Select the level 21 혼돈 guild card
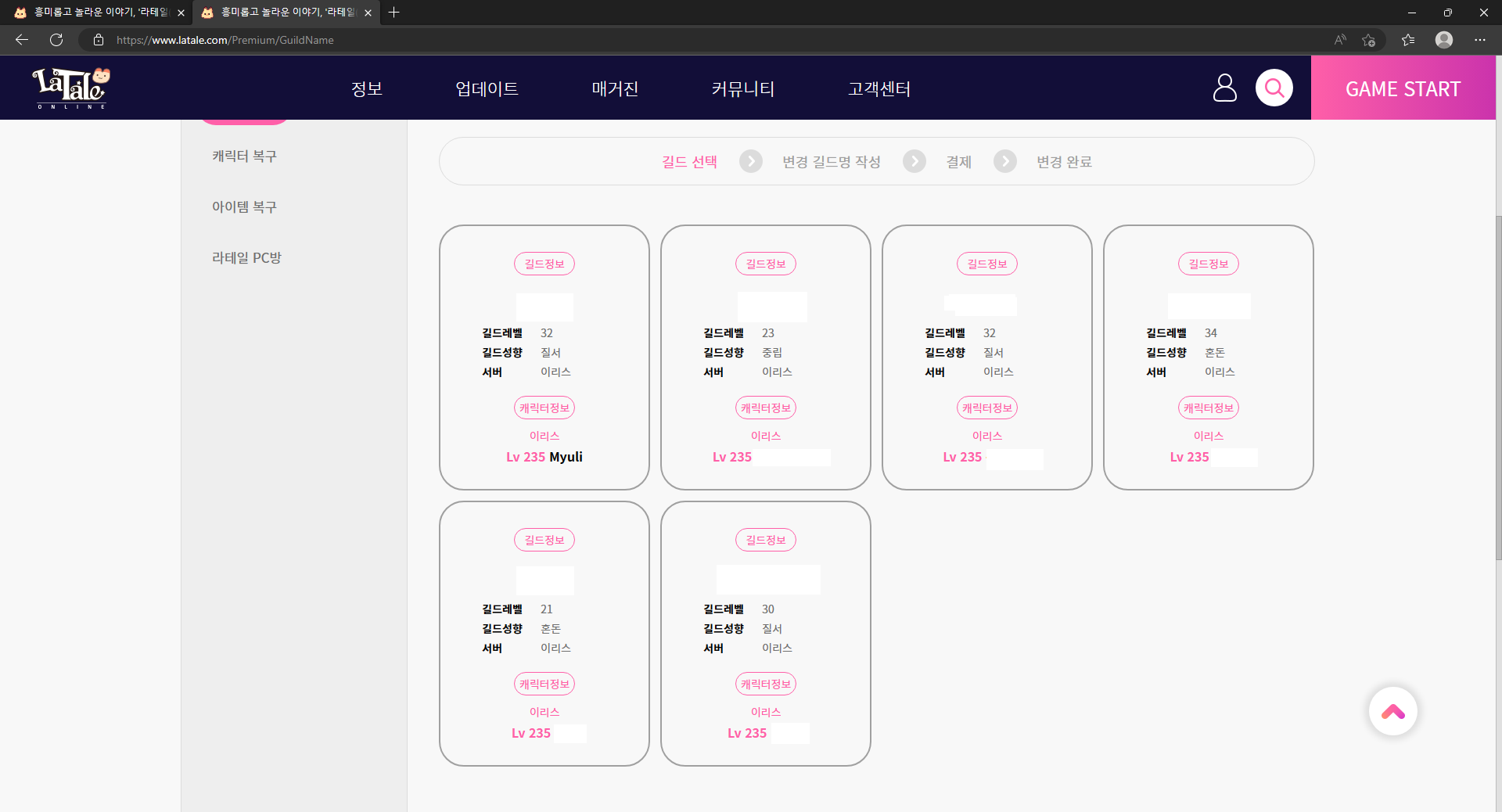Image resolution: width=1502 pixels, height=812 pixels. [x=544, y=634]
